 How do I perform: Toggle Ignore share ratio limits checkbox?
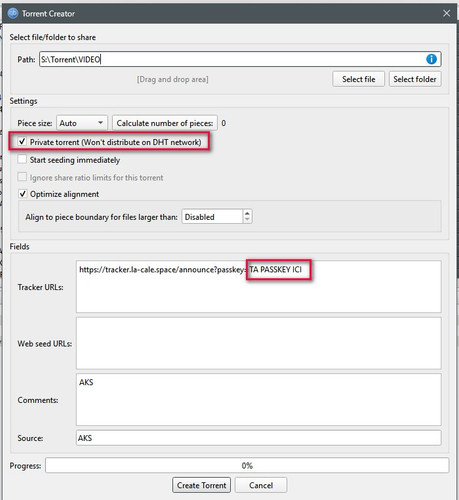click(22, 177)
